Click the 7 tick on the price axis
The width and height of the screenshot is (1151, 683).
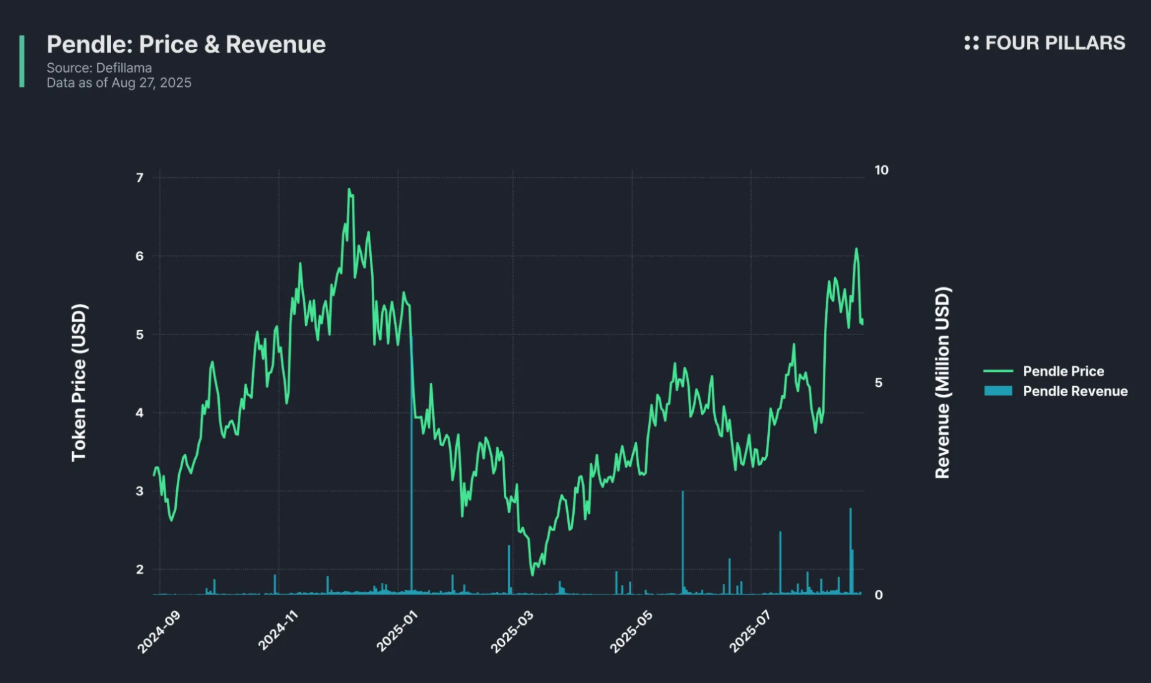139,178
